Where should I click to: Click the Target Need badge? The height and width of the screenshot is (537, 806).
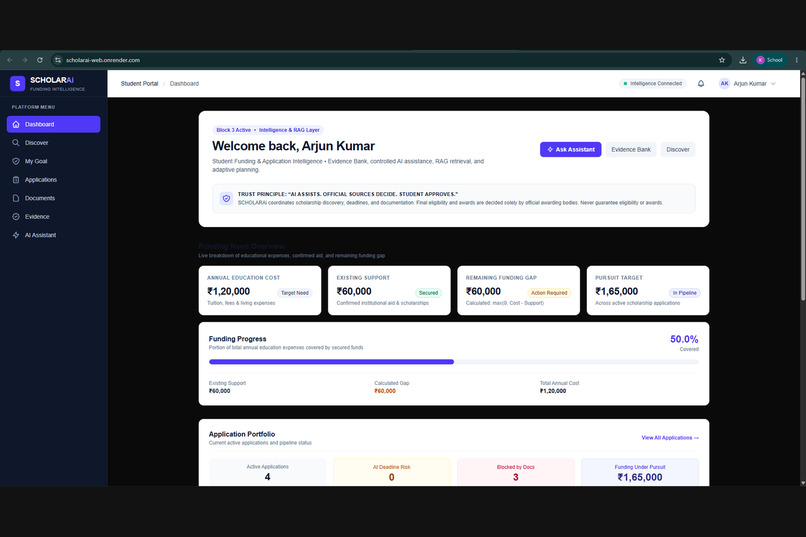tap(295, 293)
